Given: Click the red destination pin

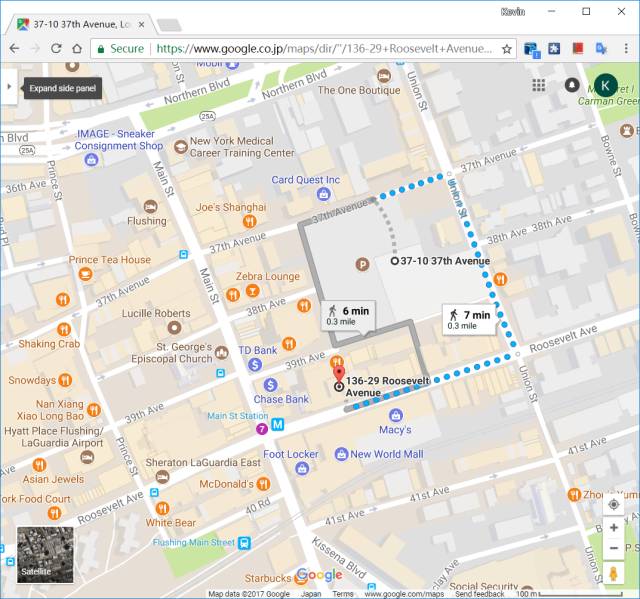Looking at the screenshot, I should [x=339, y=374].
